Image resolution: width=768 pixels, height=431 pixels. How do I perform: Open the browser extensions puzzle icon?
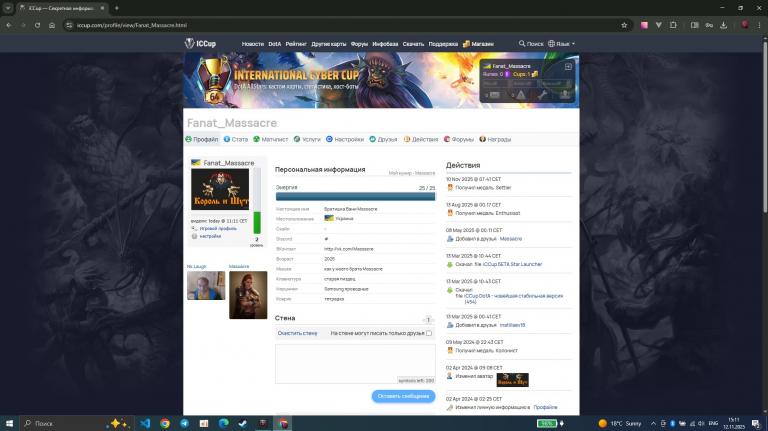[673, 25]
